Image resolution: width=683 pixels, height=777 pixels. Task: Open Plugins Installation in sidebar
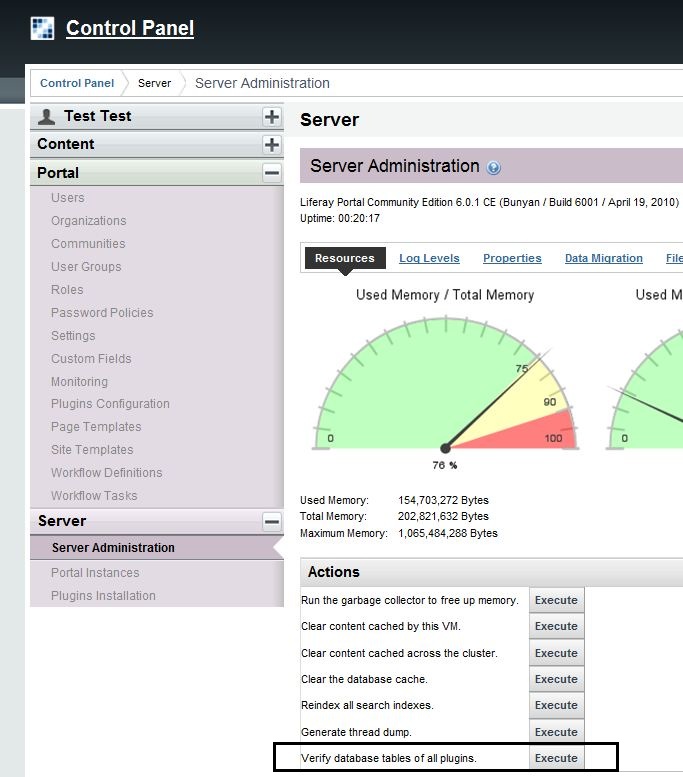103,596
